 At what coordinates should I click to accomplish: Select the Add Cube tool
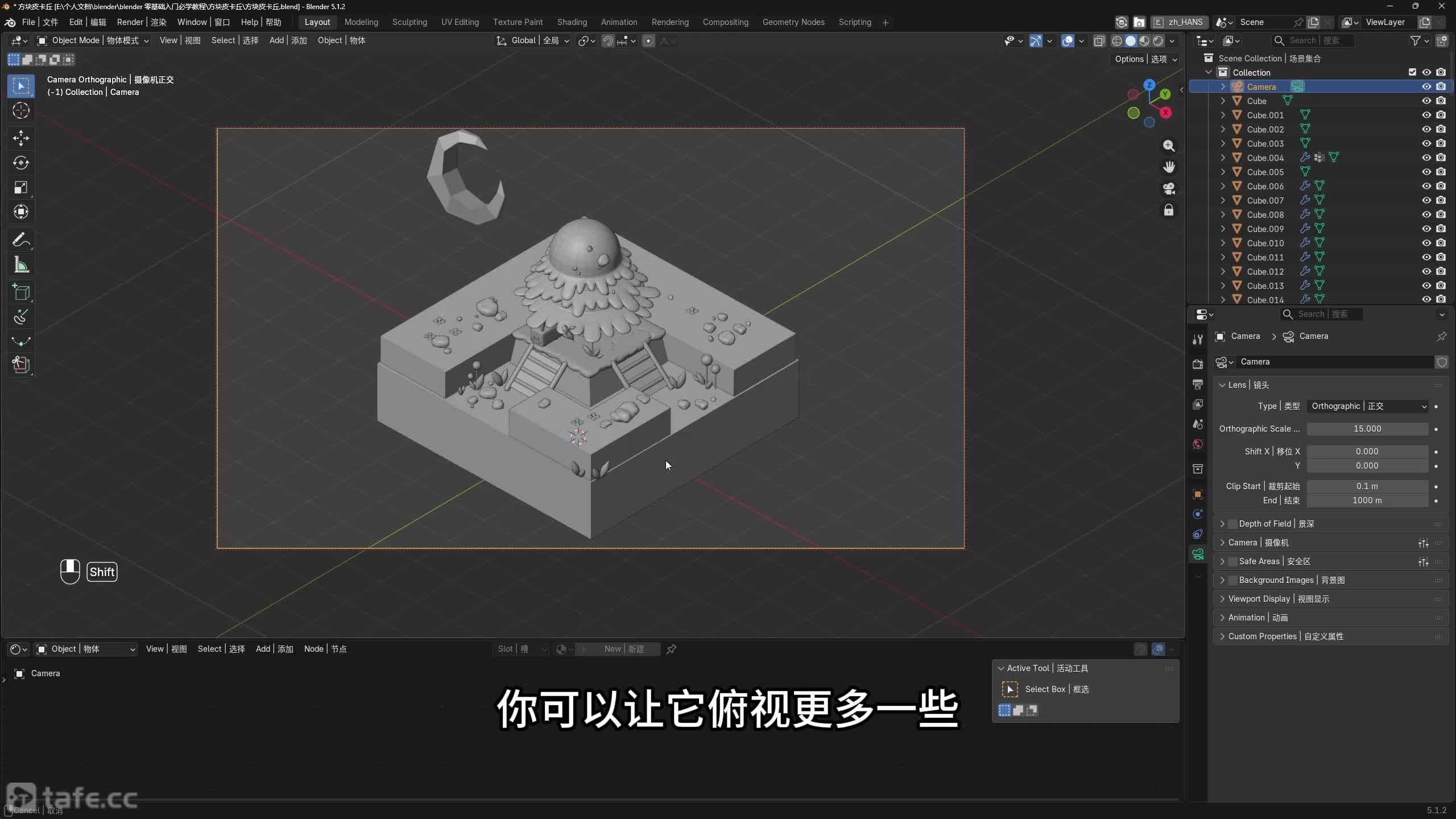click(21, 292)
